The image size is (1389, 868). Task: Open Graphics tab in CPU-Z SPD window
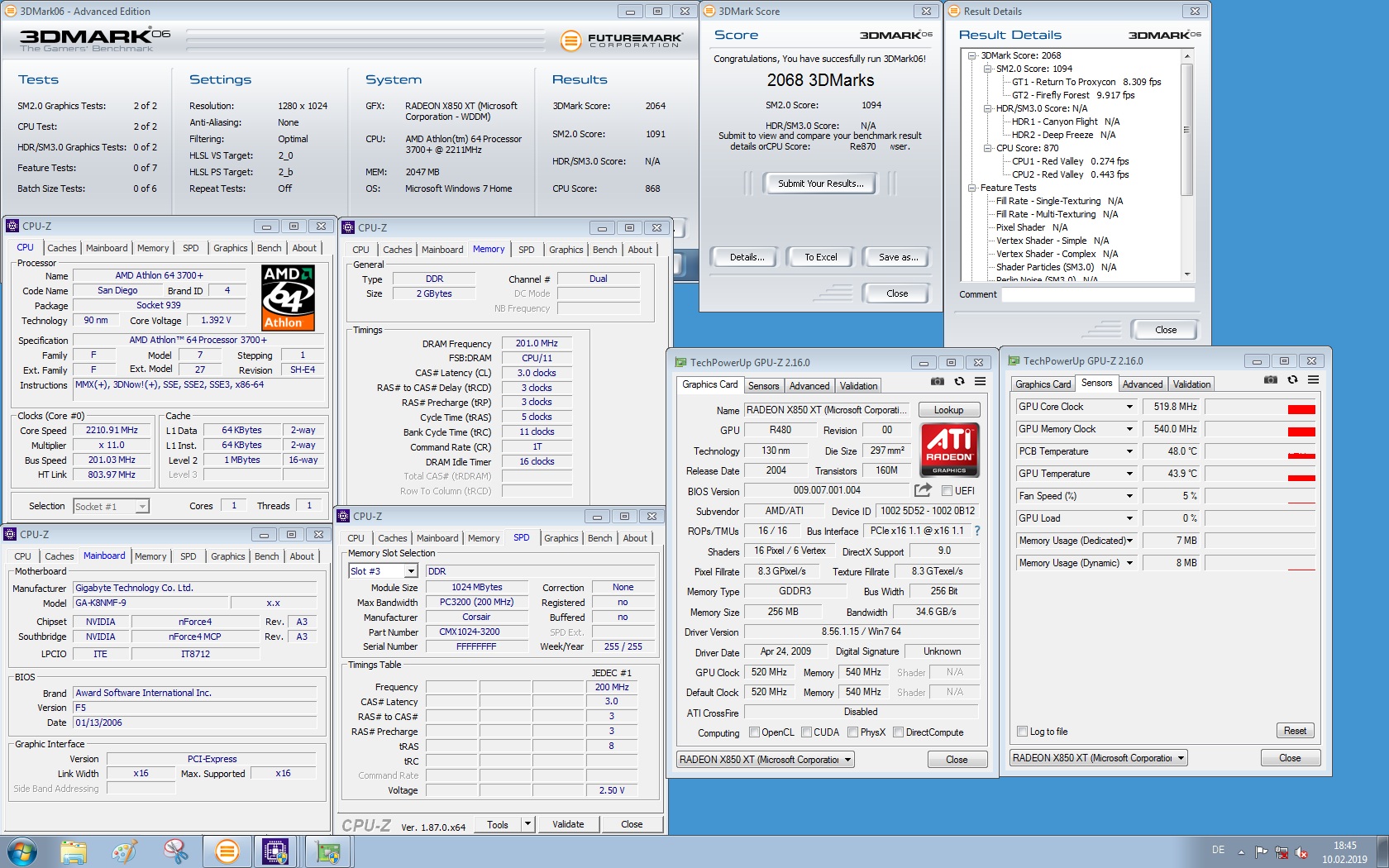click(561, 538)
